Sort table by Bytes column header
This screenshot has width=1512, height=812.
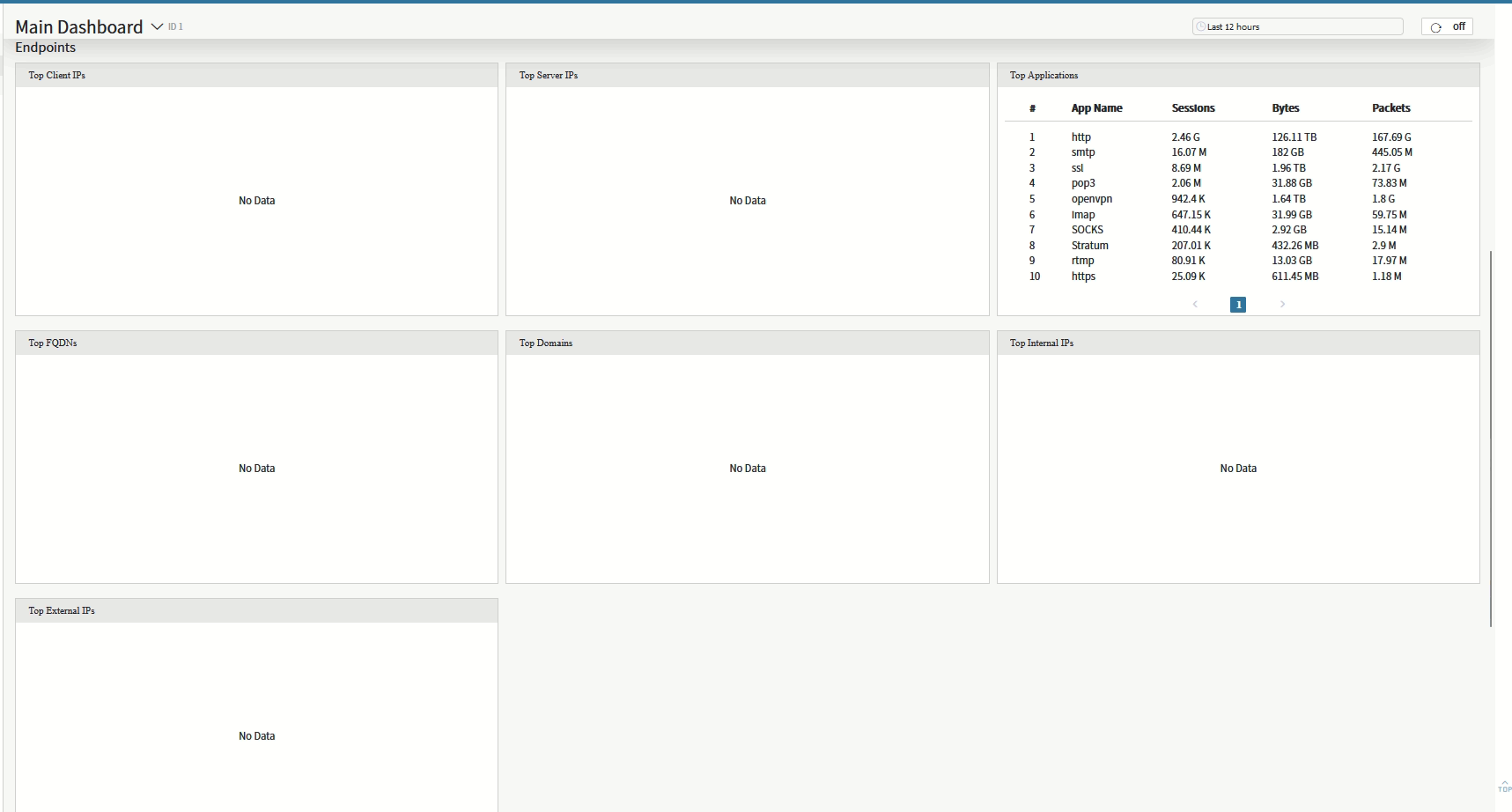click(1285, 108)
